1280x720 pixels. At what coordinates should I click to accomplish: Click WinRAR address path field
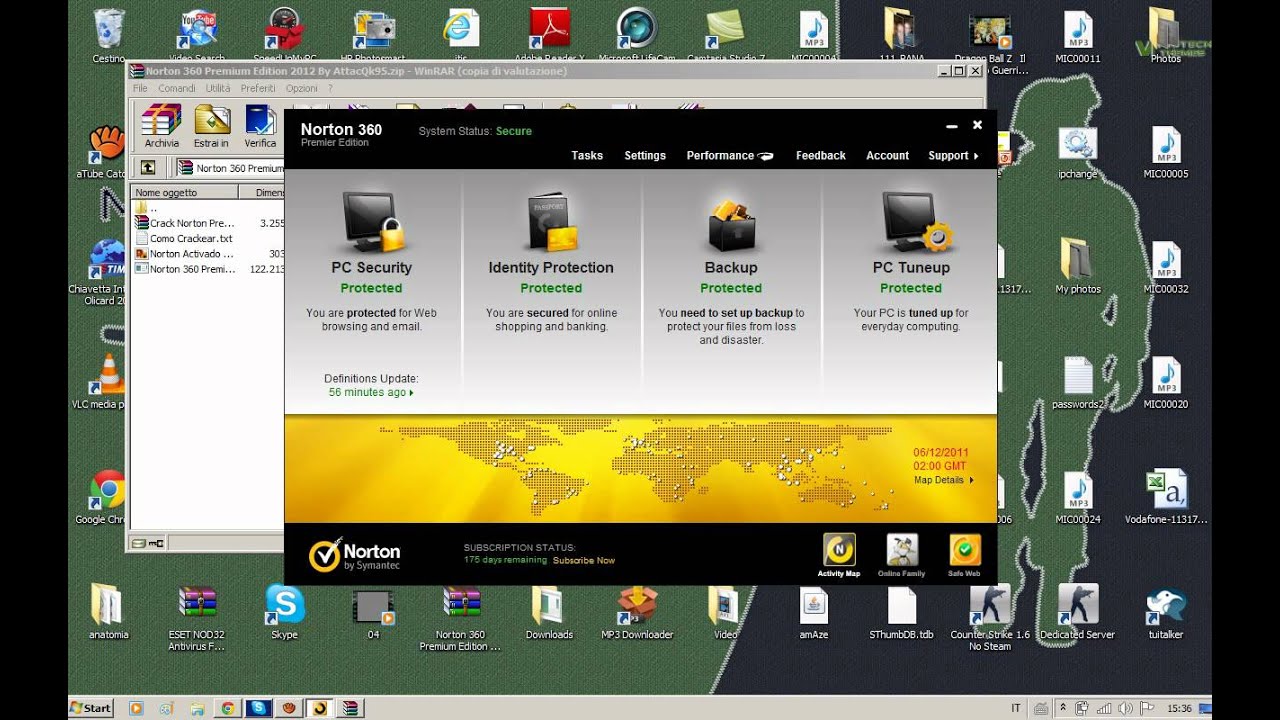230,168
